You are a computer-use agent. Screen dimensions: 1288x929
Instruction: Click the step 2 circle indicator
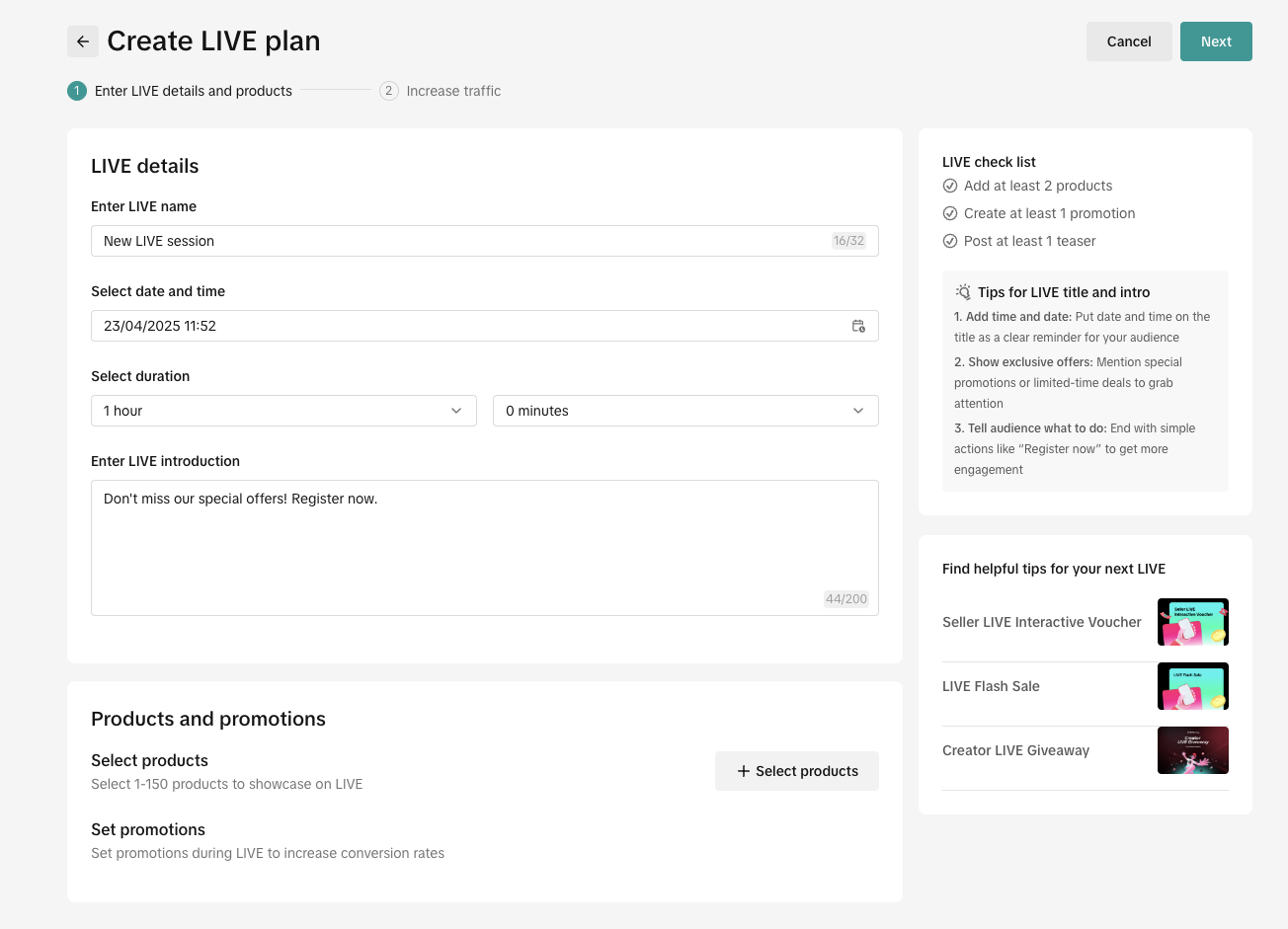pyautogui.click(x=389, y=91)
